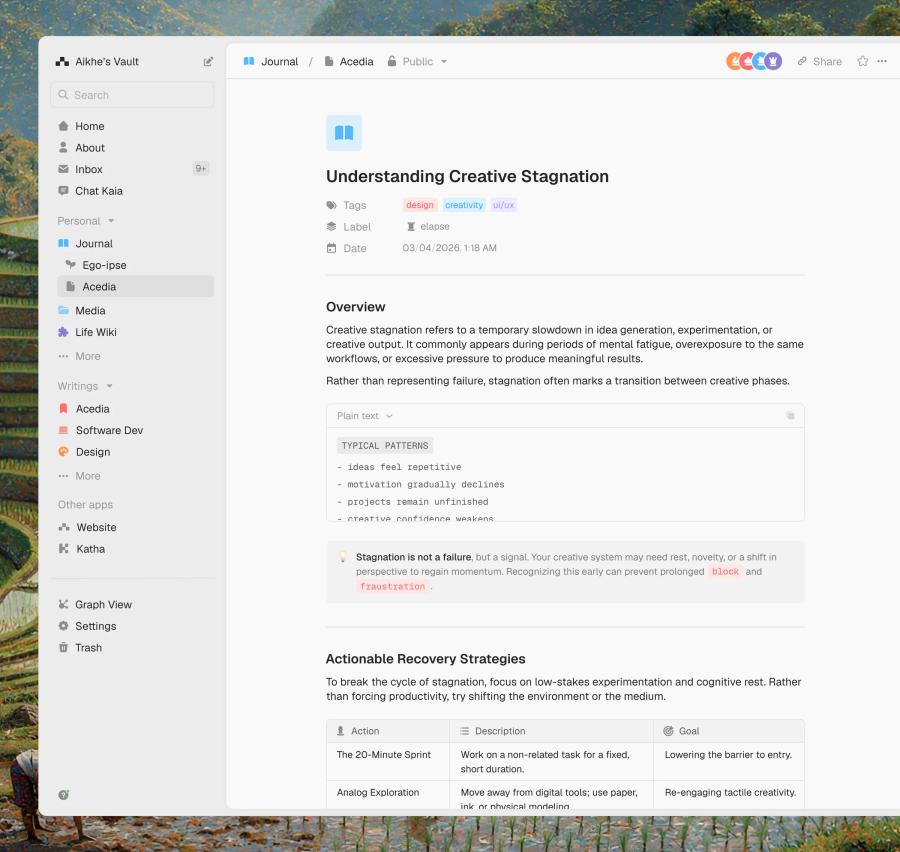Open the three-dot more options menu

(x=882, y=61)
